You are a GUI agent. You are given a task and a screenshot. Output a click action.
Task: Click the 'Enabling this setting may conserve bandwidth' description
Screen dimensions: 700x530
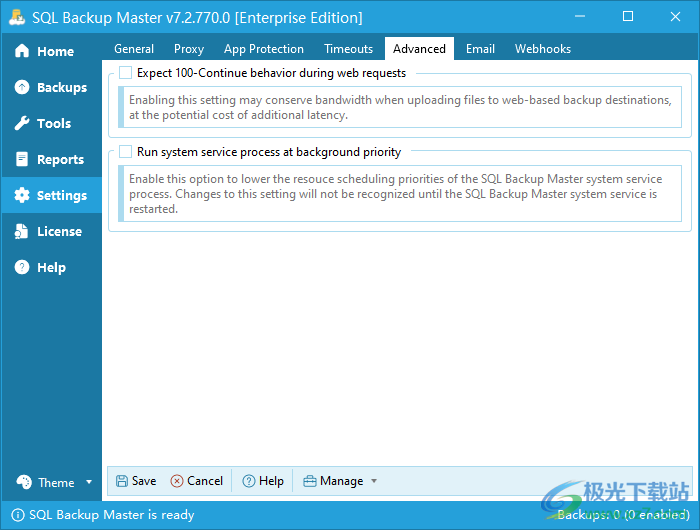400,107
